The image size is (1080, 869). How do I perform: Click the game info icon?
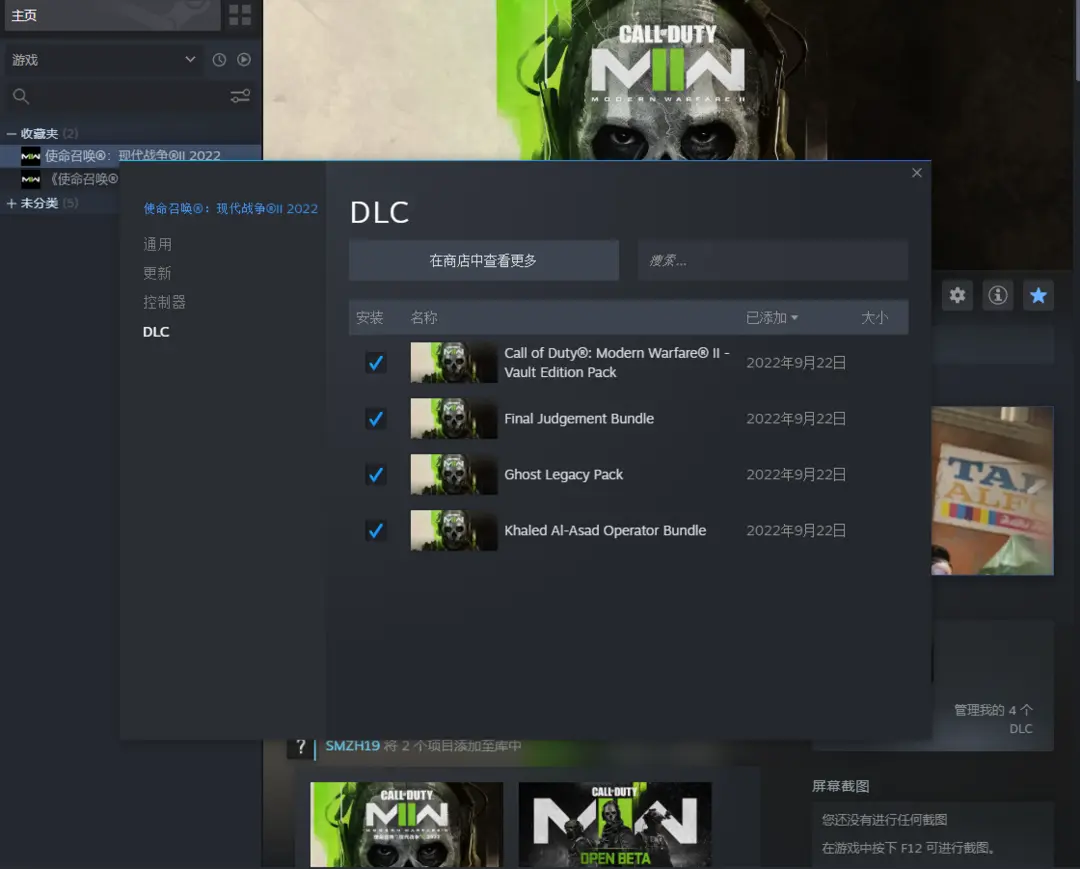[997, 295]
